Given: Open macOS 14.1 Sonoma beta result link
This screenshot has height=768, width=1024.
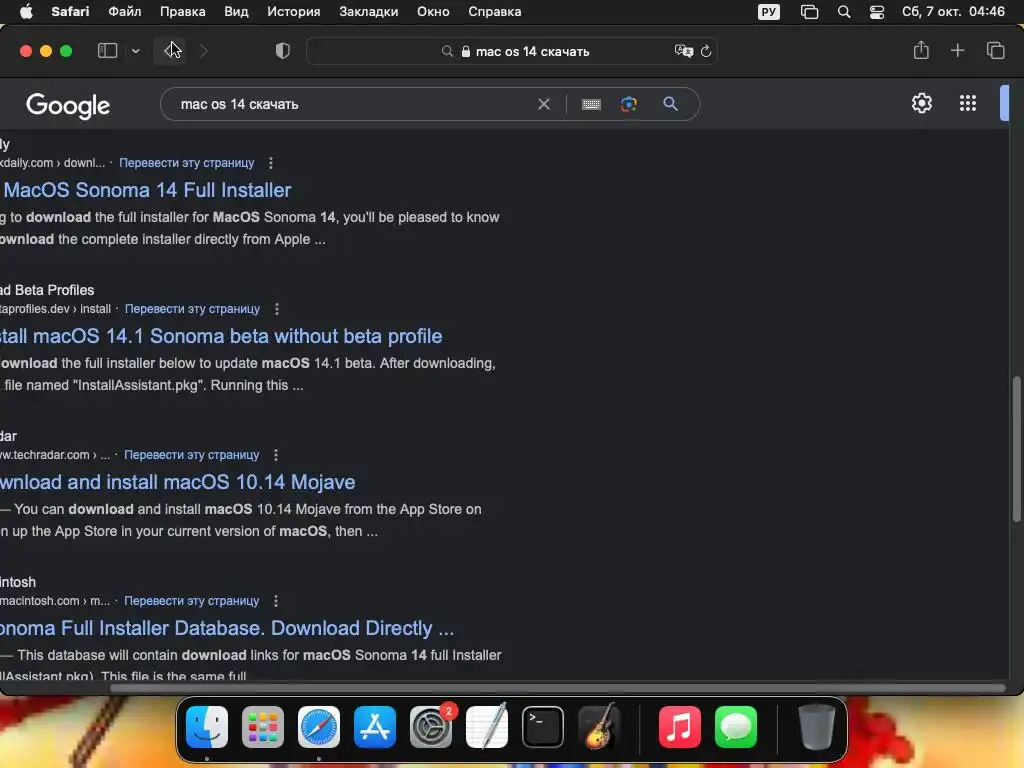Looking at the screenshot, I should click(221, 336).
